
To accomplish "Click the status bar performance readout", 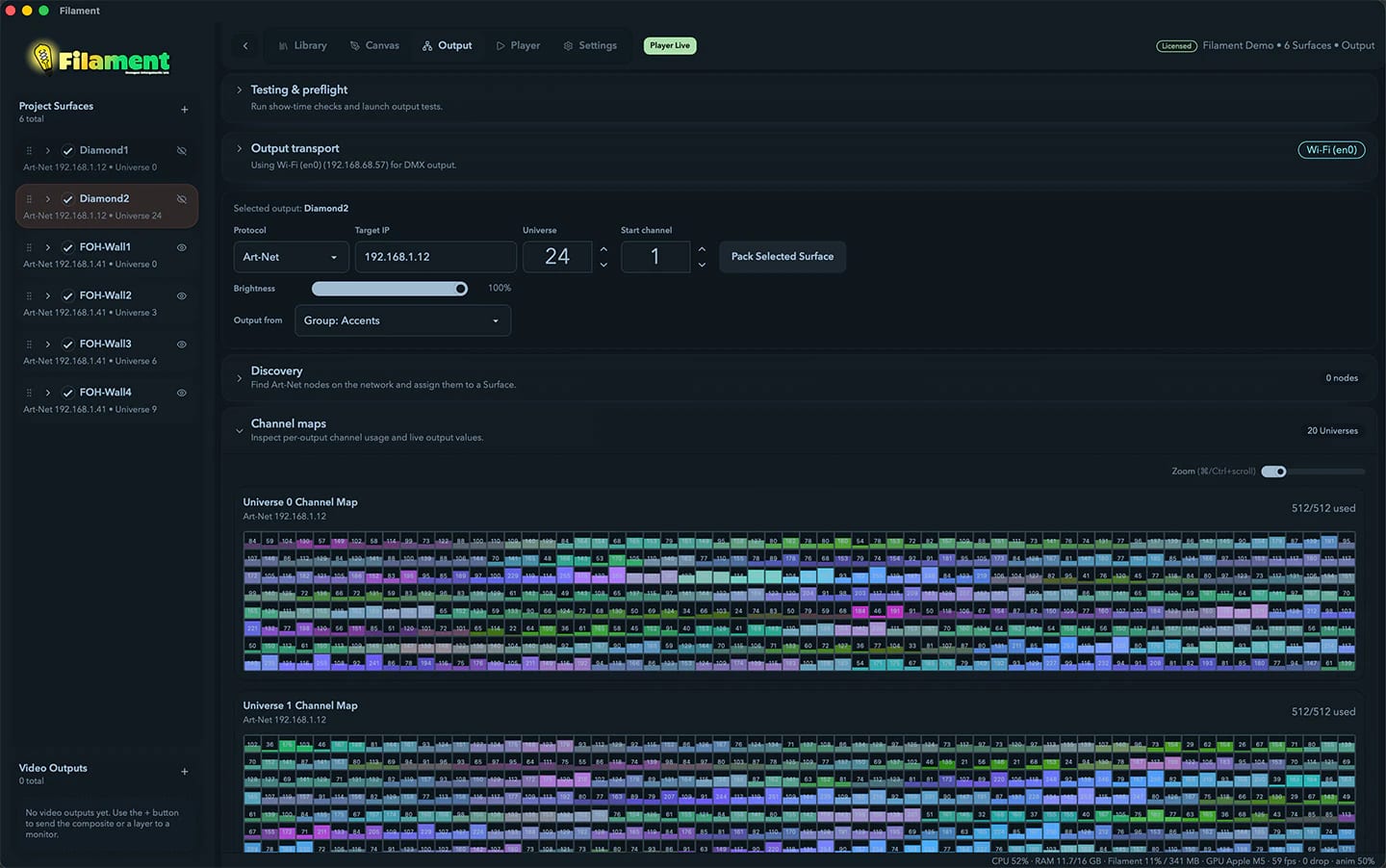I will (1183, 861).
